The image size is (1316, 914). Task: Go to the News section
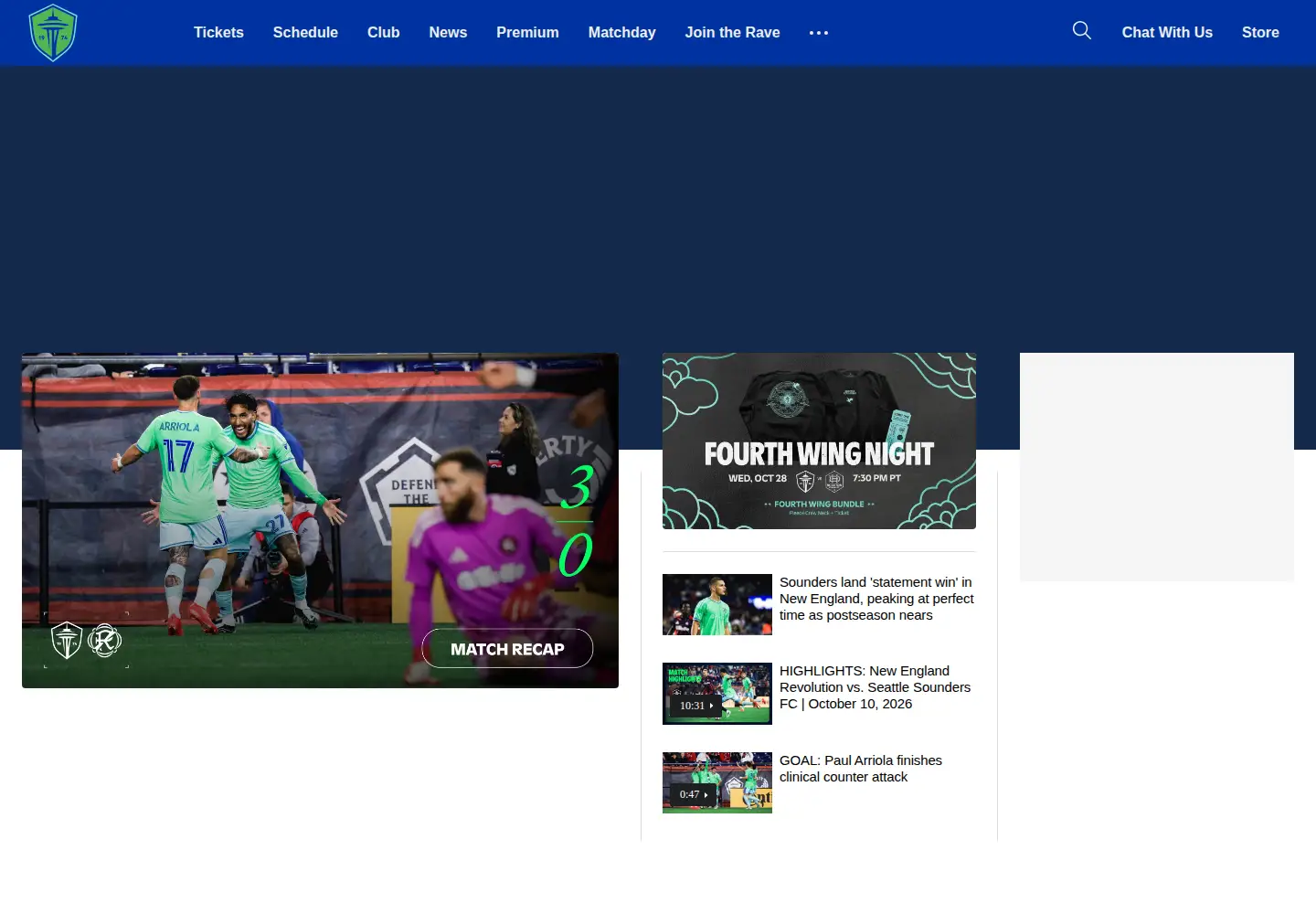448,32
